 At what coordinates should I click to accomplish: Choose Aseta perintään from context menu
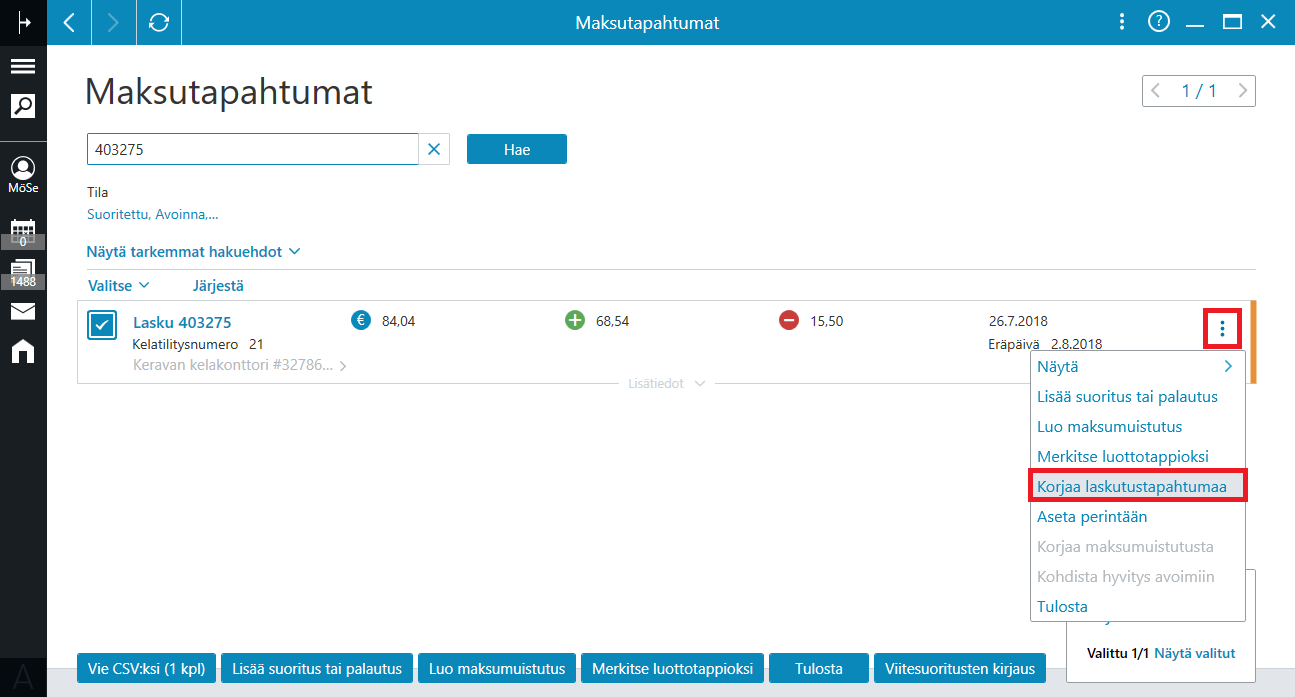[1092, 517]
